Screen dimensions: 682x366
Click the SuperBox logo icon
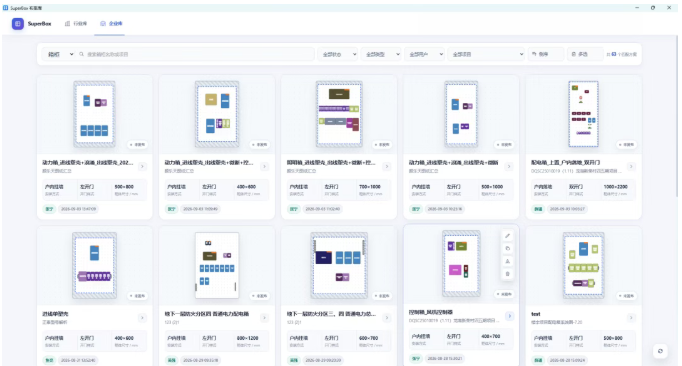click(x=18, y=24)
